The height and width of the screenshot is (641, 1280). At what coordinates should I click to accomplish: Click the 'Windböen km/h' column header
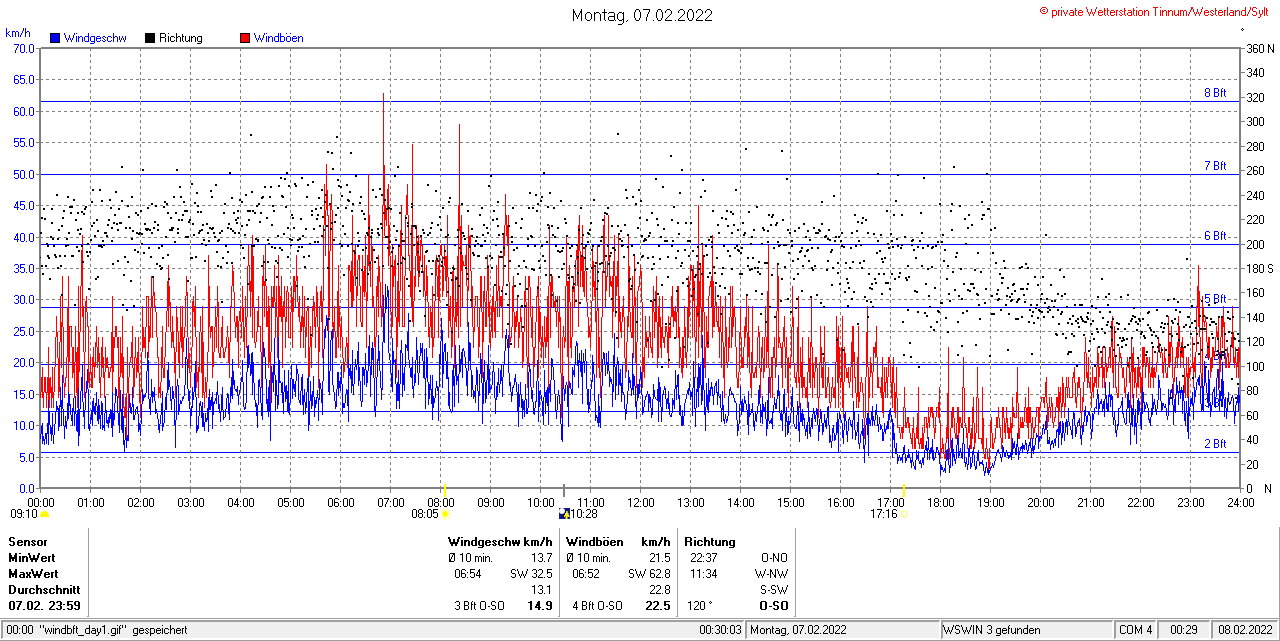click(x=618, y=541)
